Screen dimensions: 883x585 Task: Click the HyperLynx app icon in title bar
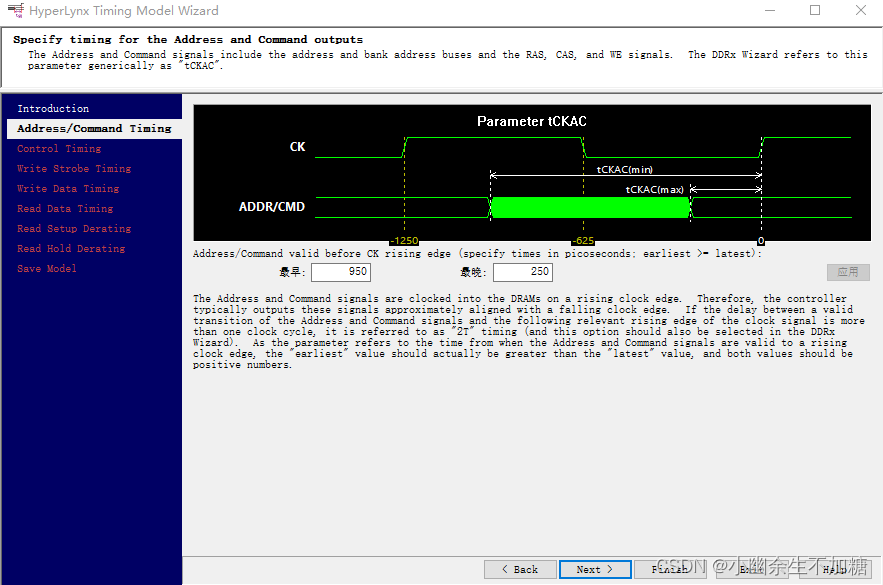[16, 10]
